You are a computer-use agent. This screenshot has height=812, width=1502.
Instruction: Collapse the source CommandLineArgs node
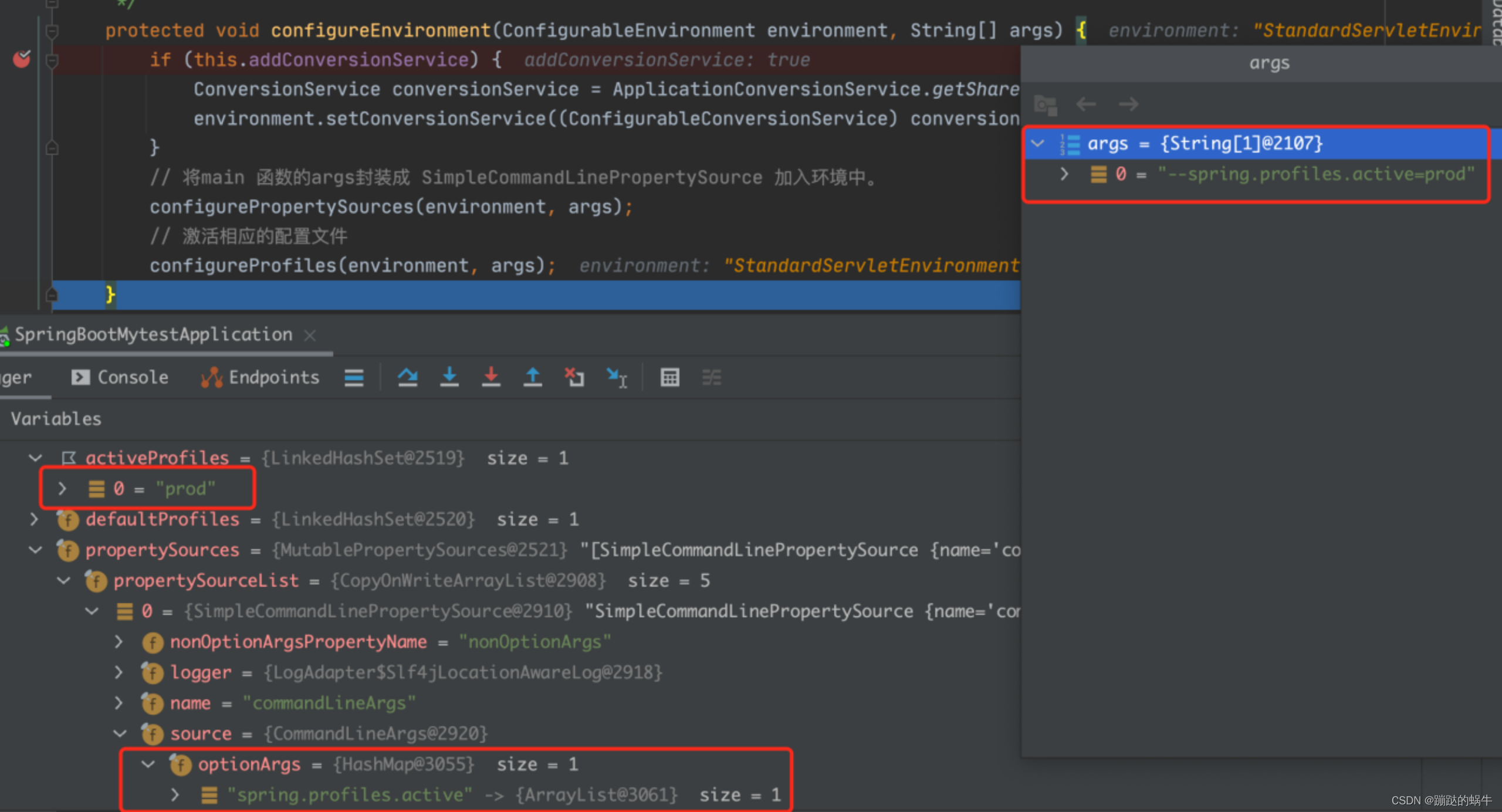(120, 733)
